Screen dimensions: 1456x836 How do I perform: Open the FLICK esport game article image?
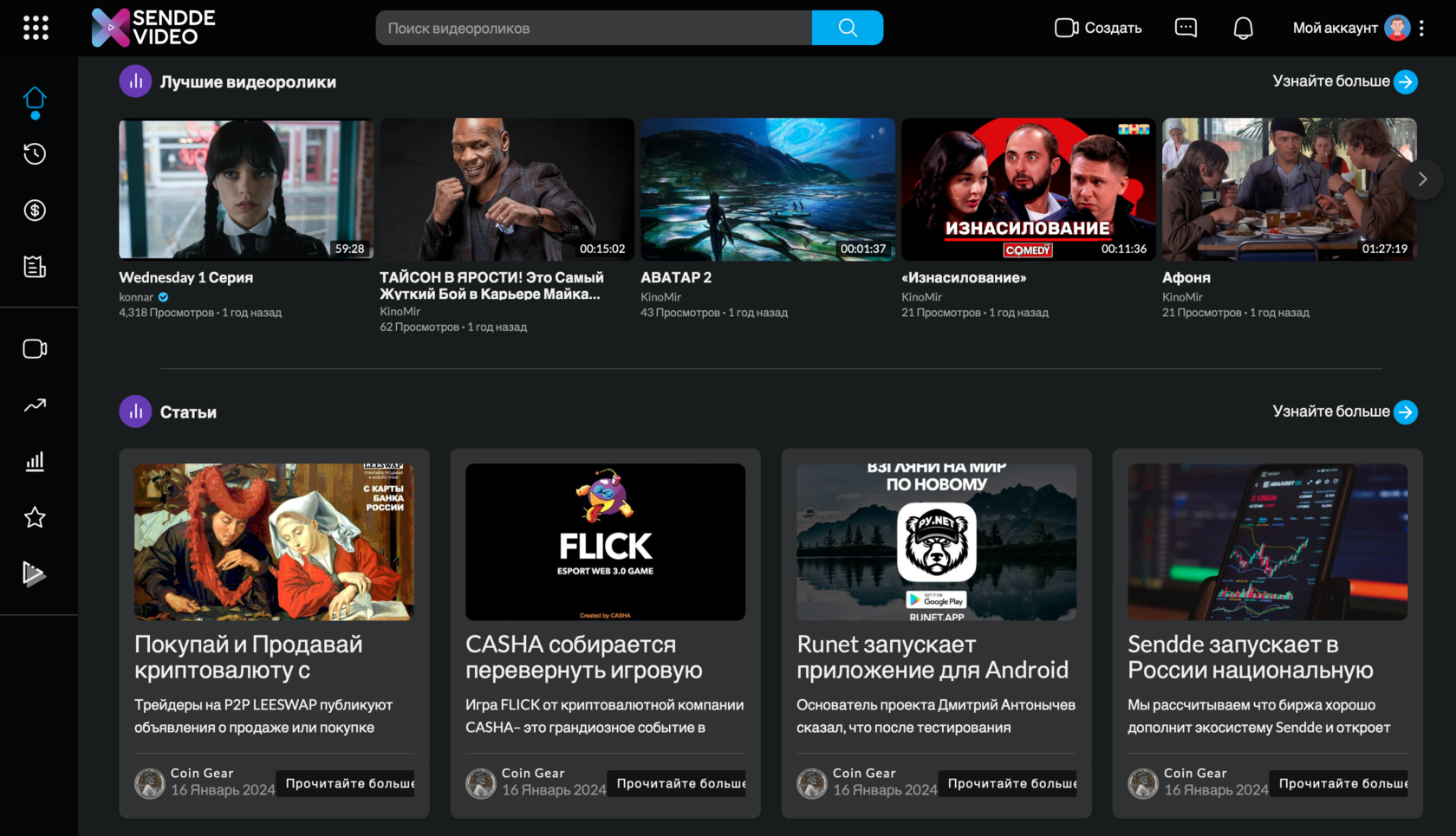point(605,541)
